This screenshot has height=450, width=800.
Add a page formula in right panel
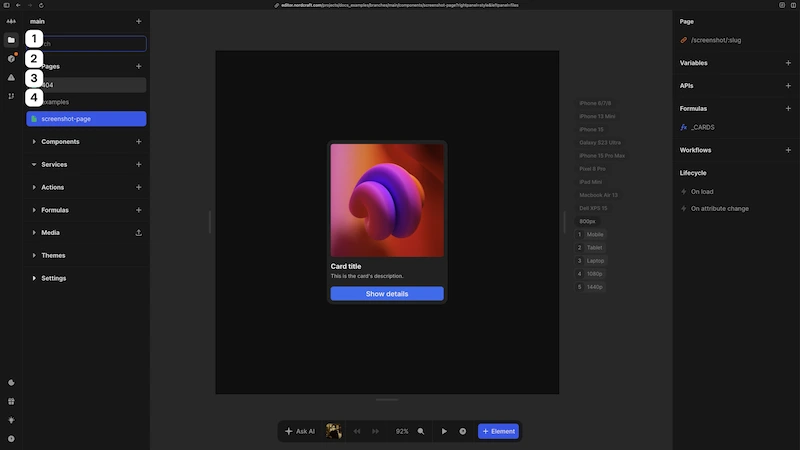coord(788,108)
